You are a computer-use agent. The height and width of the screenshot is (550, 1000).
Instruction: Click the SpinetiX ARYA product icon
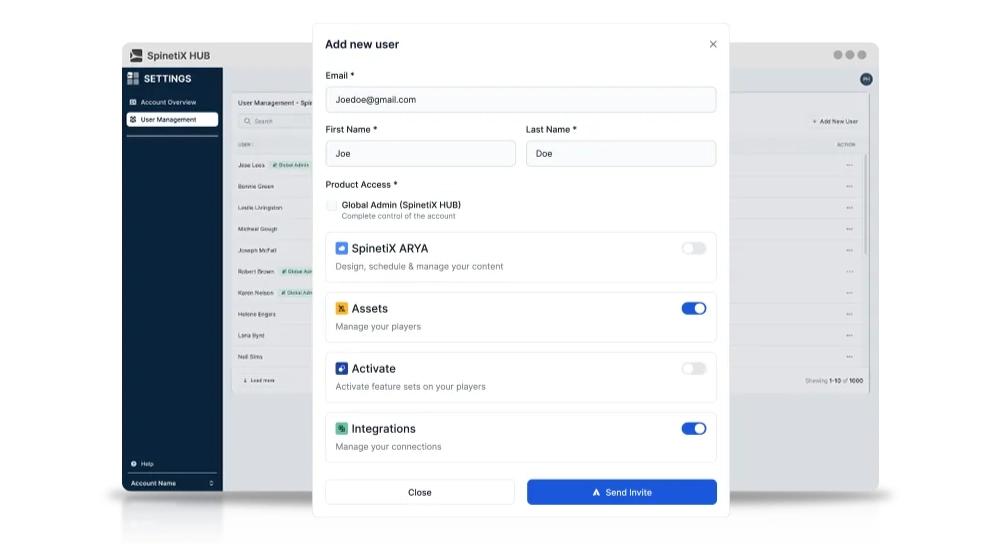342,248
